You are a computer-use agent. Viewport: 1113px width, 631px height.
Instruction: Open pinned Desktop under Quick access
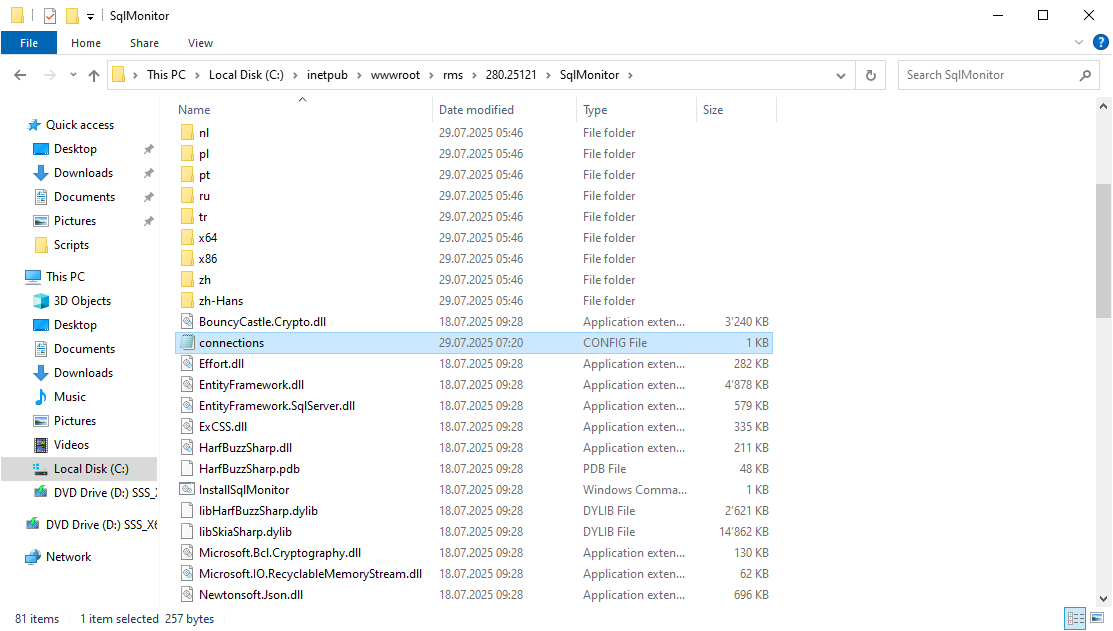coord(75,149)
